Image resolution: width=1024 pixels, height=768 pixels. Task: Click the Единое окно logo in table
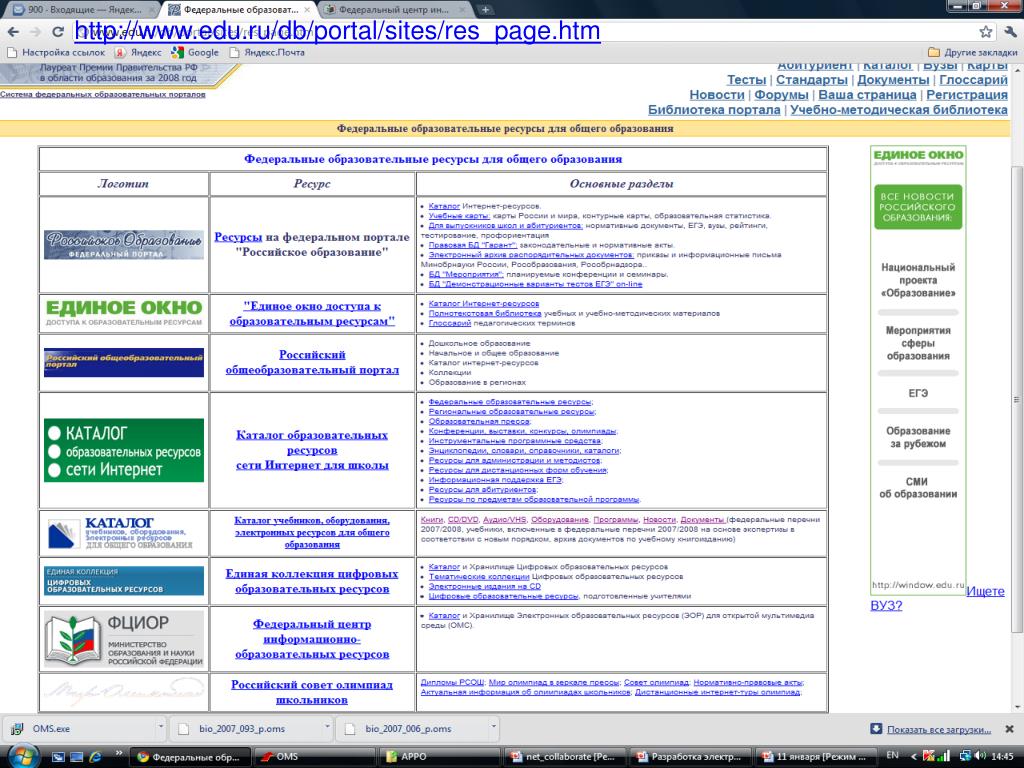(123, 312)
